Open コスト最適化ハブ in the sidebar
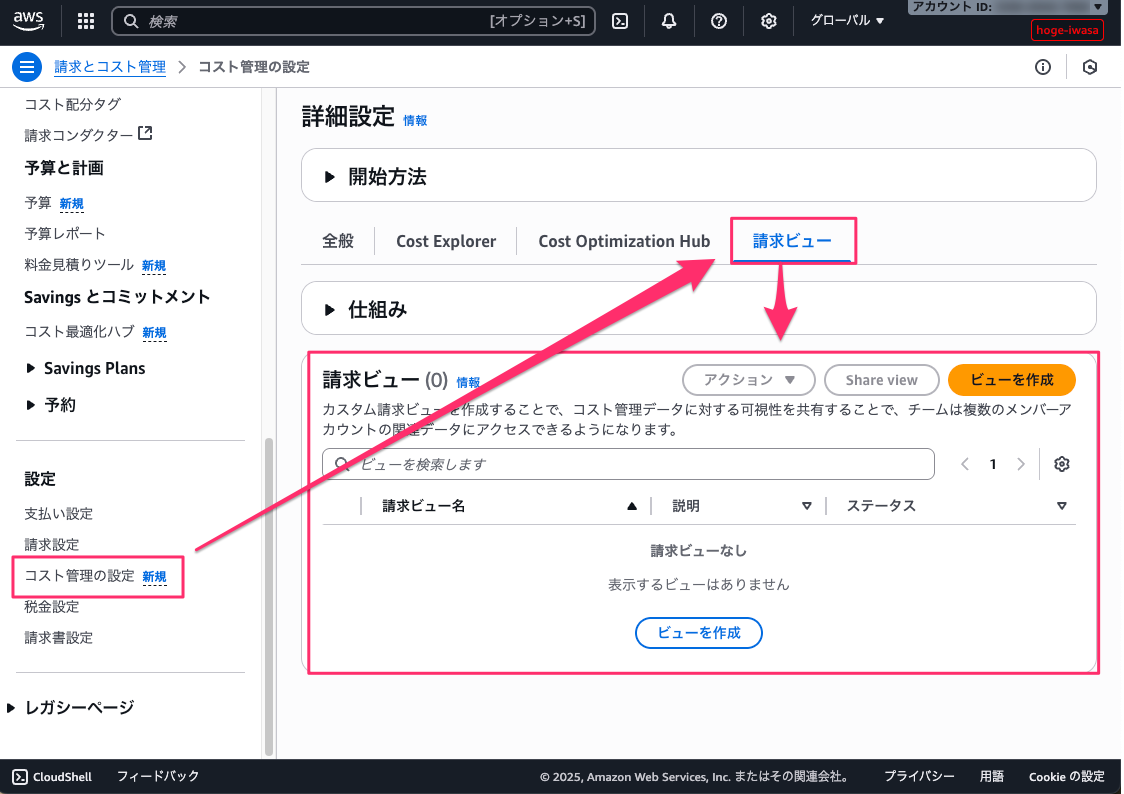The image size is (1124, 794). [x=80, y=331]
